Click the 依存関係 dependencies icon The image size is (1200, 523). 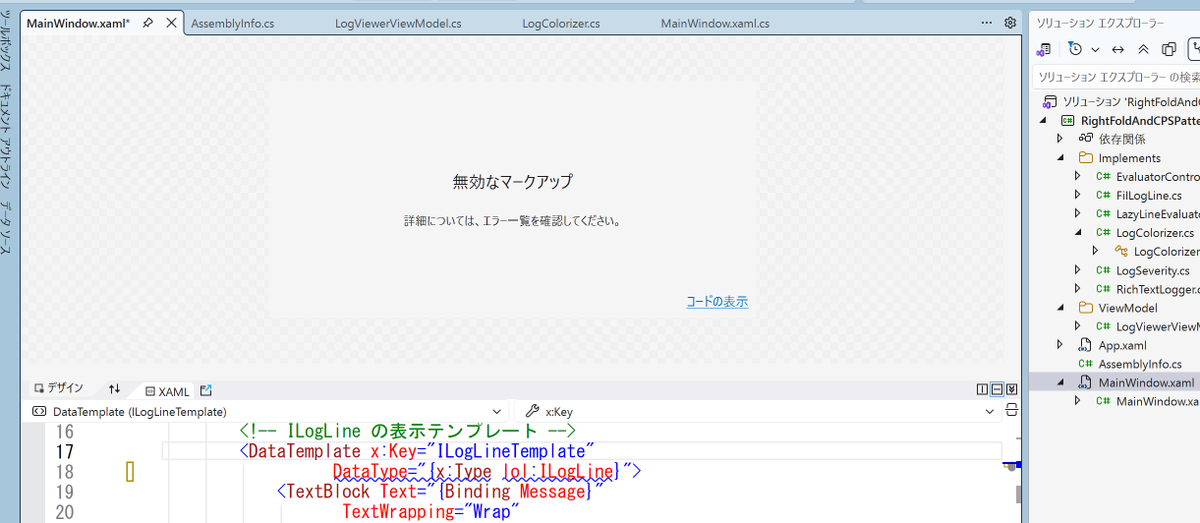pyautogui.click(x=1086, y=139)
